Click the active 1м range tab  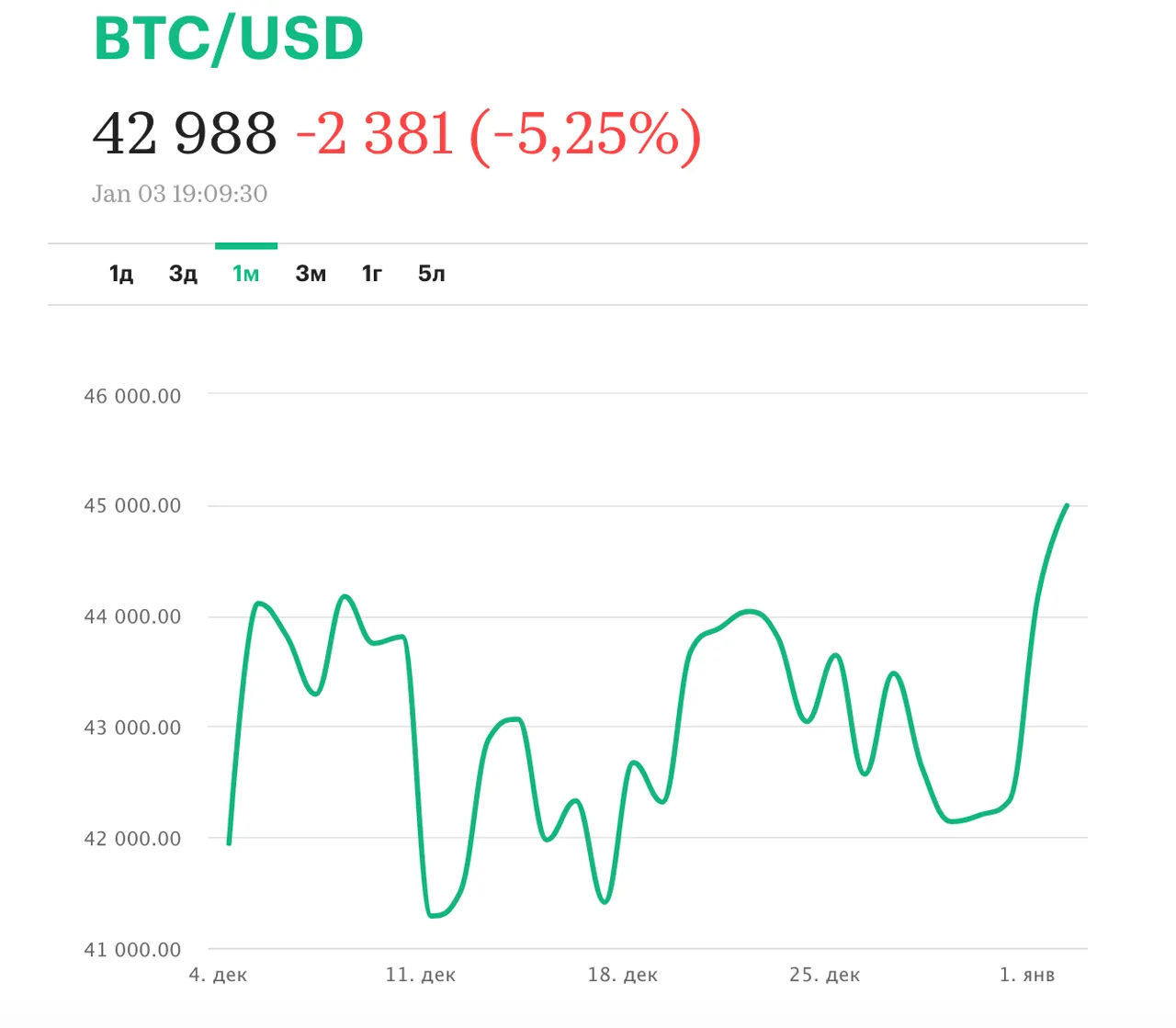pyautogui.click(x=245, y=274)
